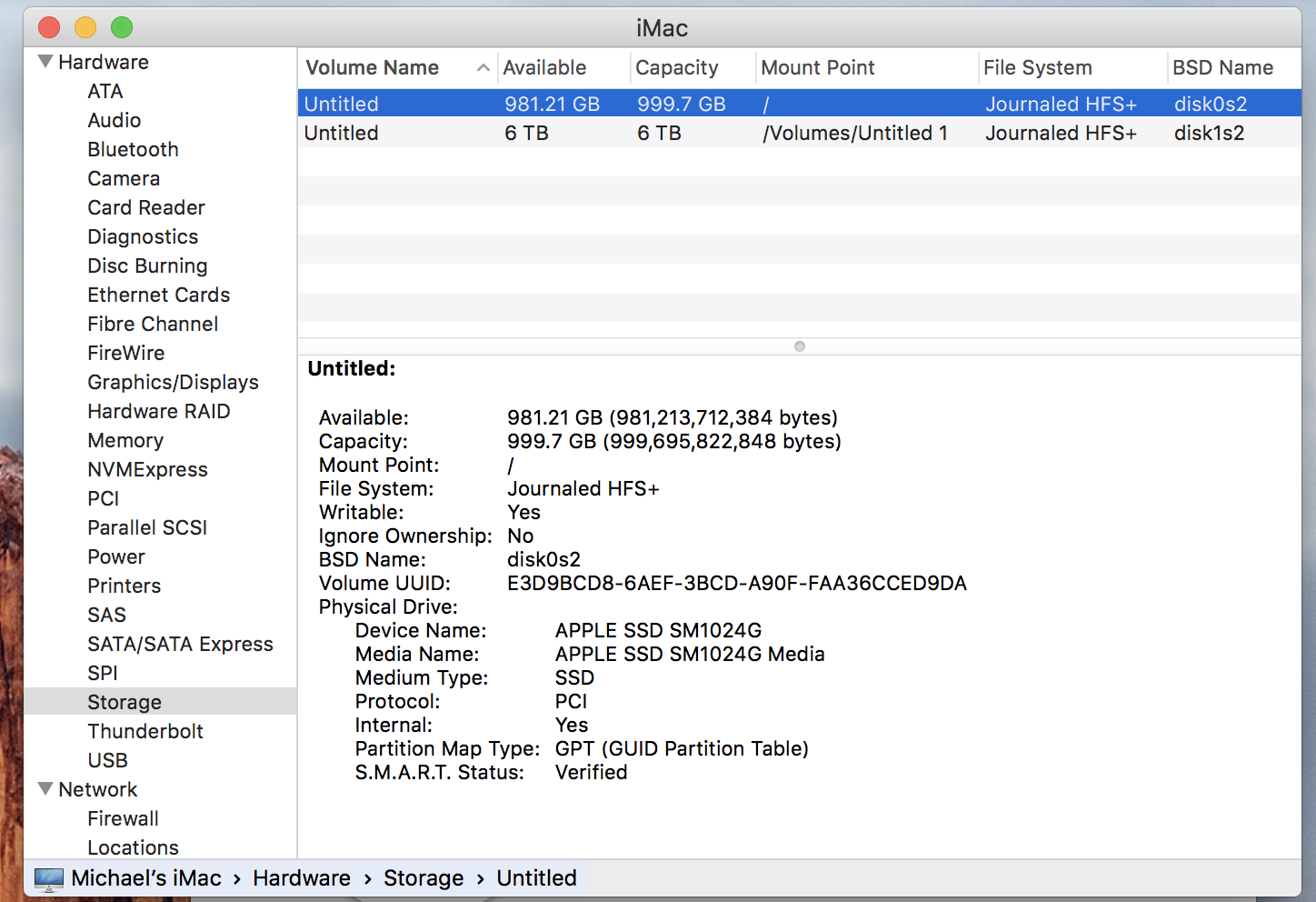This screenshot has height=902, width=1316.
Task: Select Firewall under Network
Action: (123, 818)
